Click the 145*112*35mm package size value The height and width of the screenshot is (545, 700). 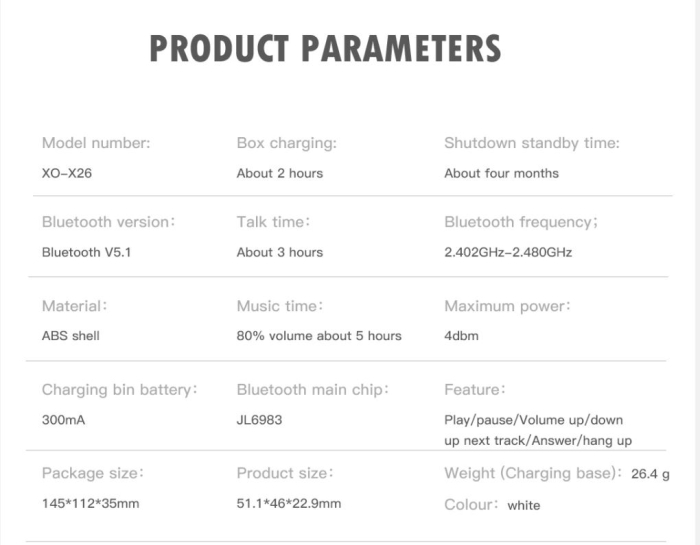(90, 503)
